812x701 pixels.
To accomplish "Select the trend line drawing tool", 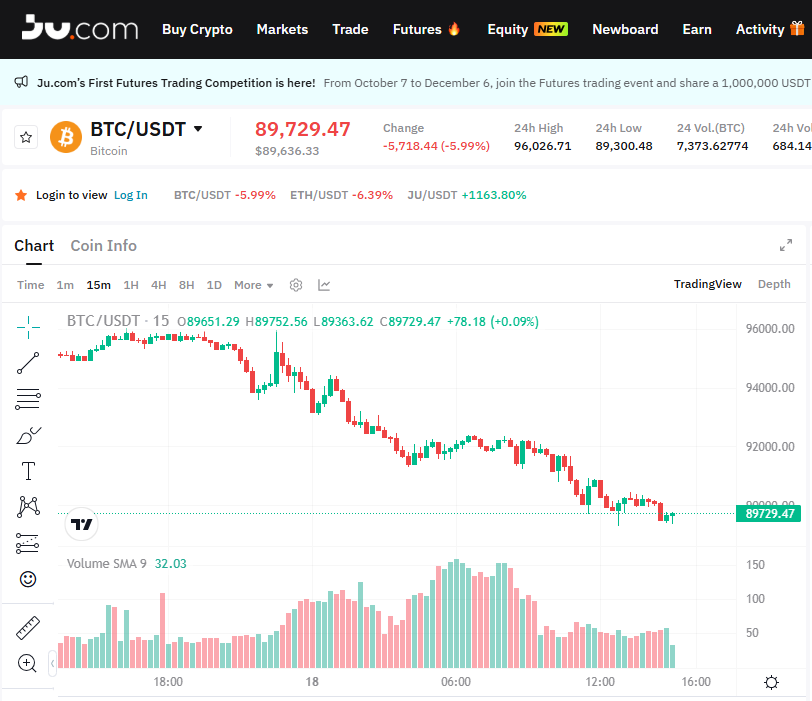I will [x=28, y=363].
